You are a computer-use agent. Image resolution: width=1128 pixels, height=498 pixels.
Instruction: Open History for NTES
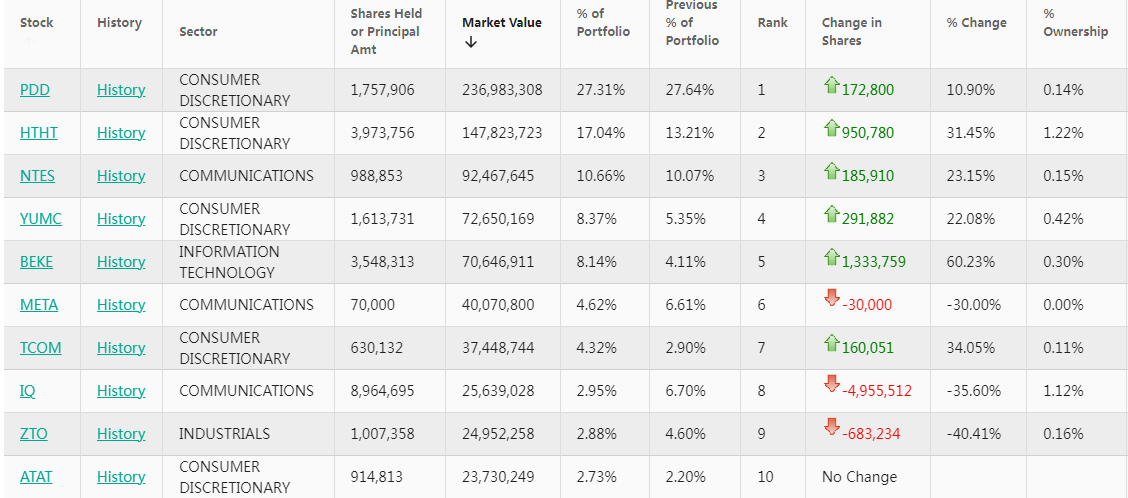(121, 176)
